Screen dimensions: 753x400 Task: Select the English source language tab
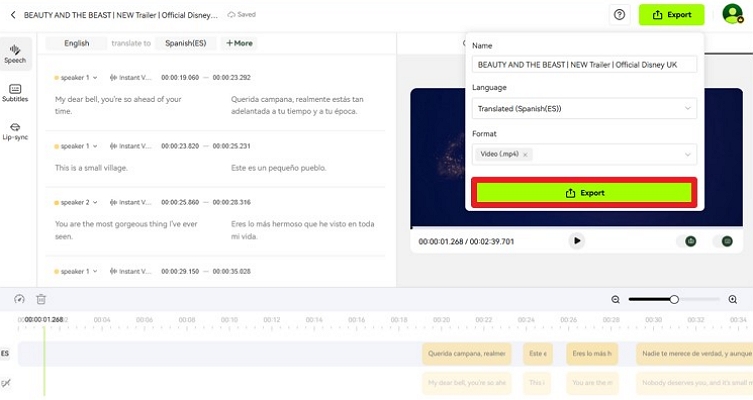pyautogui.click(x=77, y=43)
